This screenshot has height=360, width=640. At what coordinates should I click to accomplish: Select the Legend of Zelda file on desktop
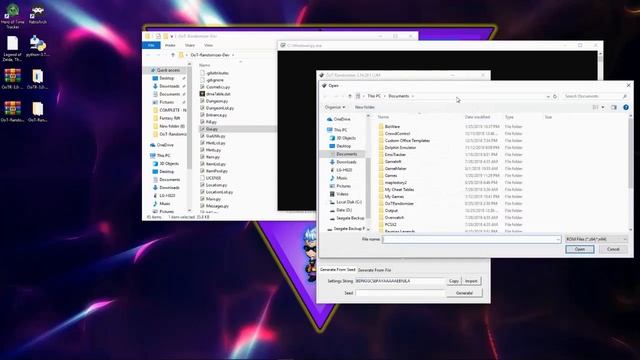pyautogui.click(x=13, y=49)
